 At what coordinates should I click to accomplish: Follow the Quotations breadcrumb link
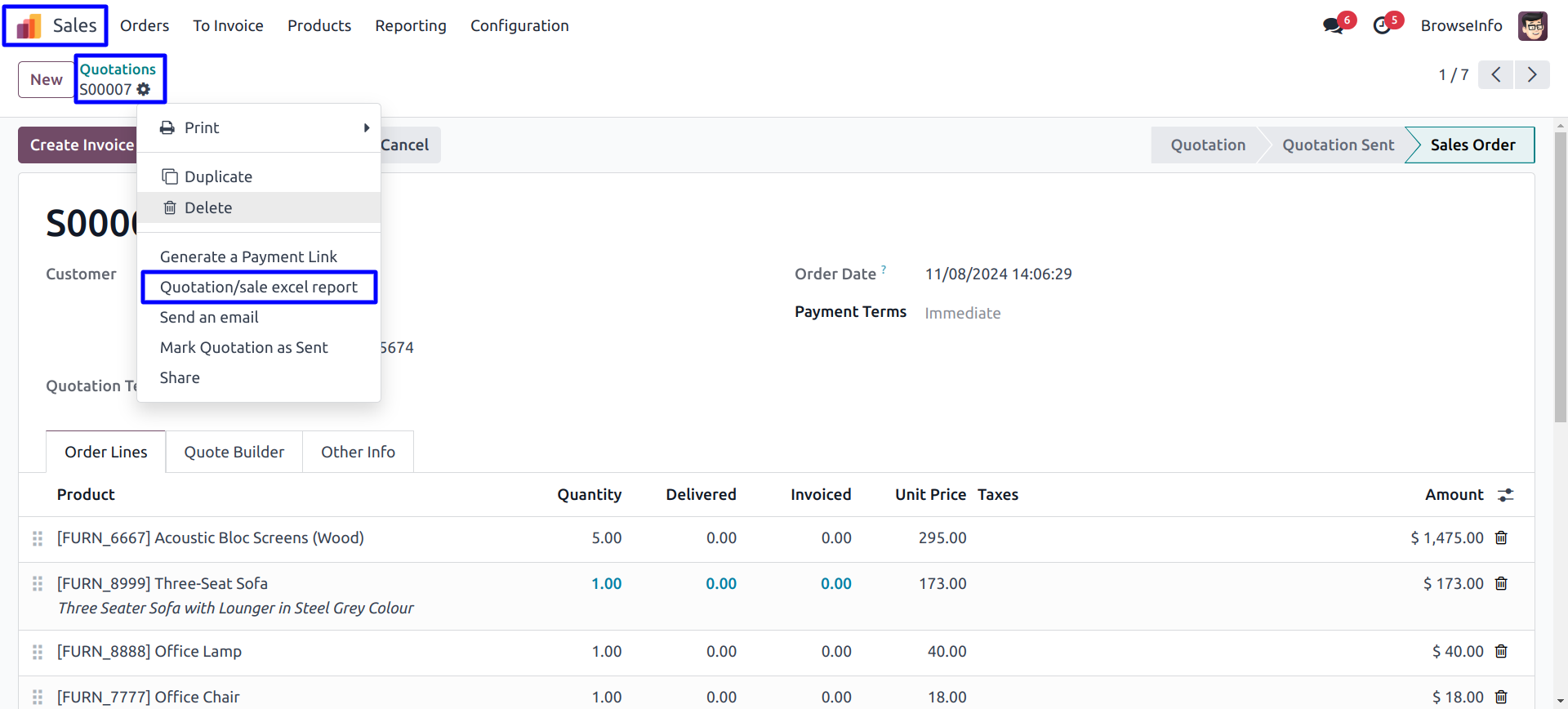[118, 69]
